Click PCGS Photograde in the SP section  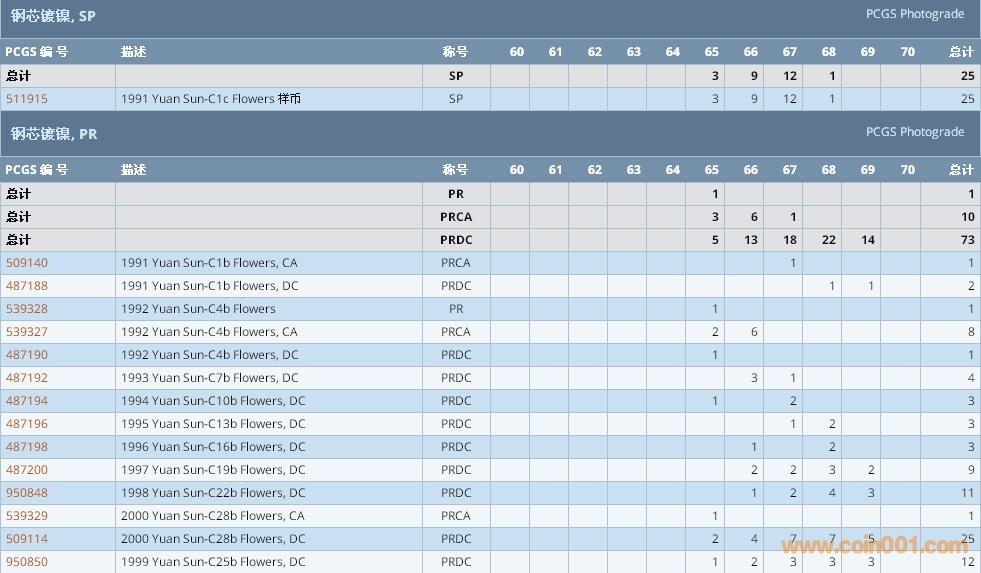coord(914,14)
